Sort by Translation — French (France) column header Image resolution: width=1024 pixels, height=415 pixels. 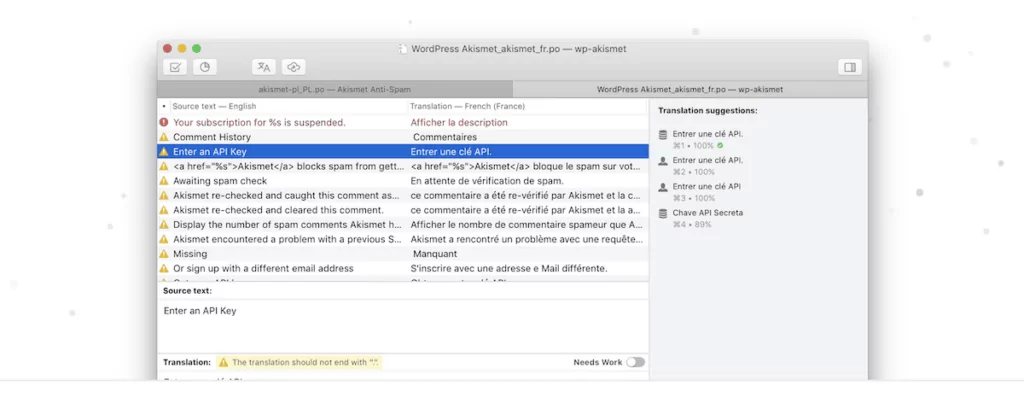point(467,106)
